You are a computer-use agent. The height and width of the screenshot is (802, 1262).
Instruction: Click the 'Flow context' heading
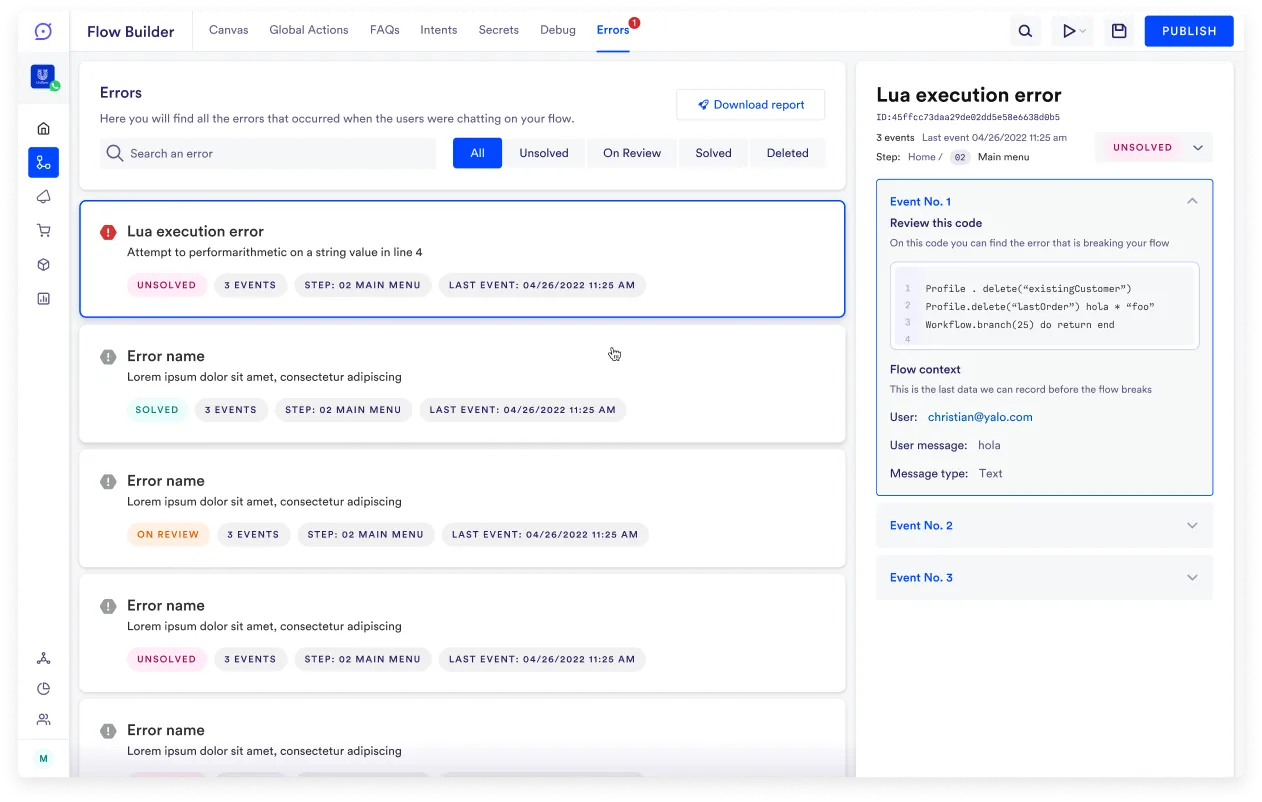pos(925,369)
